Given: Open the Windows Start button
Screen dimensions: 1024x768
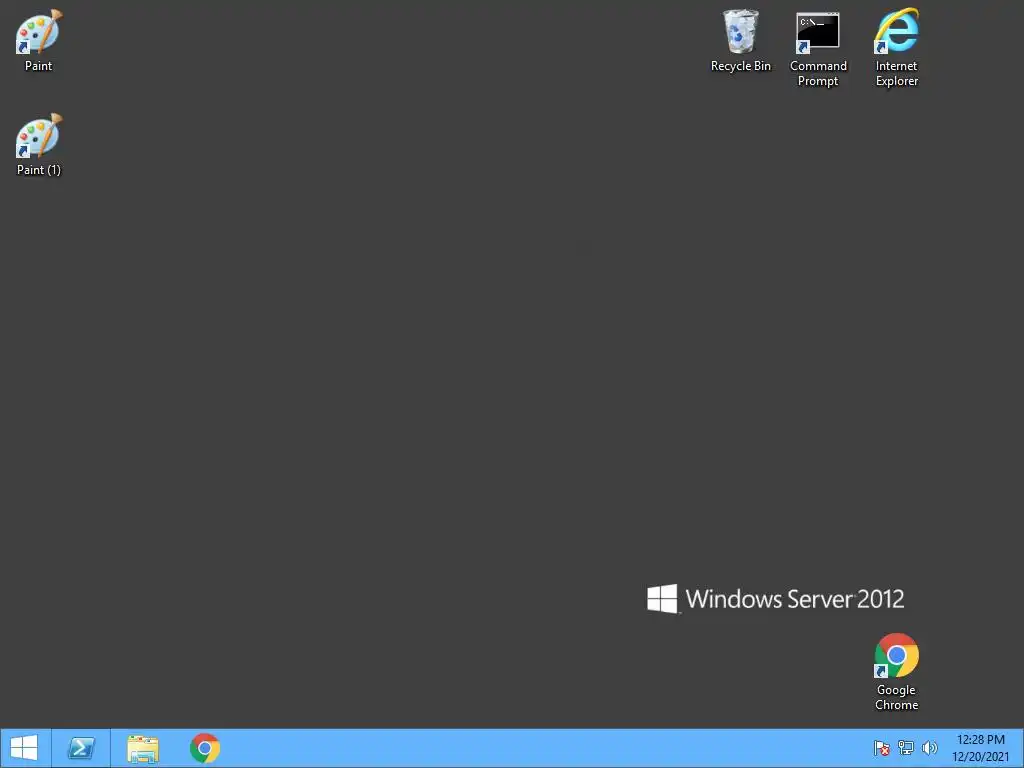Looking at the screenshot, I should click(x=25, y=748).
